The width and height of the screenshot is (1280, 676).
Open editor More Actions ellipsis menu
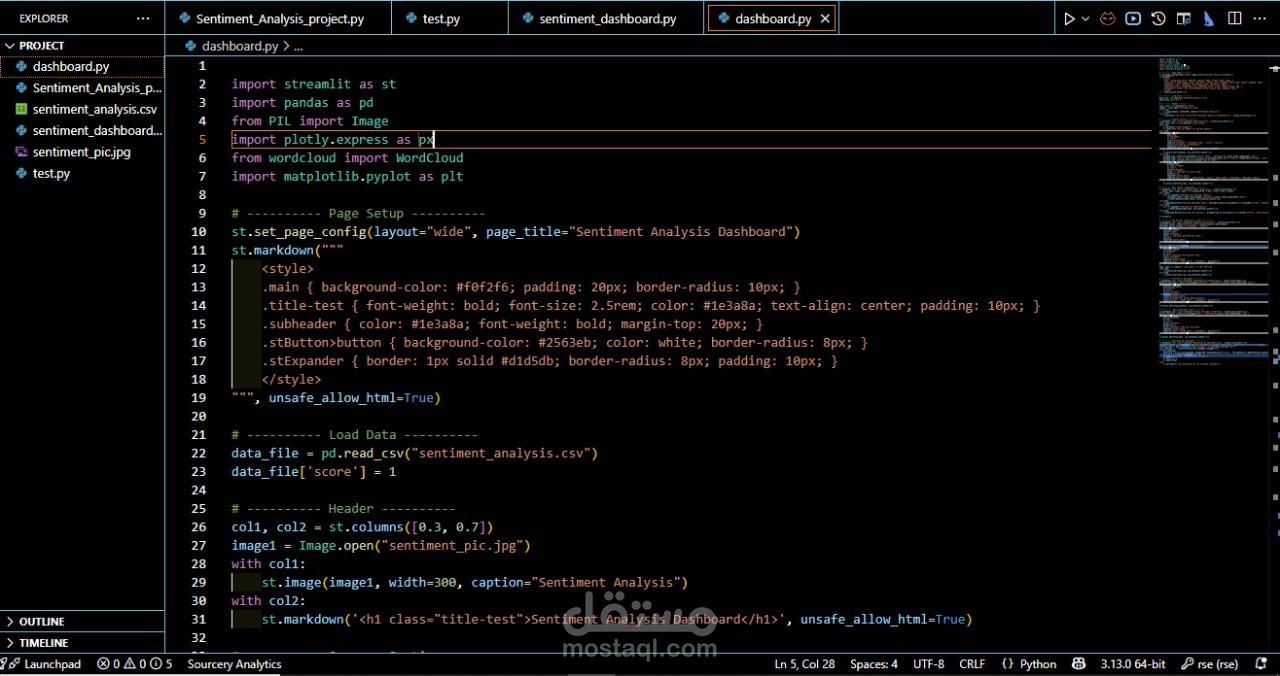click(x=1260, y=19)
